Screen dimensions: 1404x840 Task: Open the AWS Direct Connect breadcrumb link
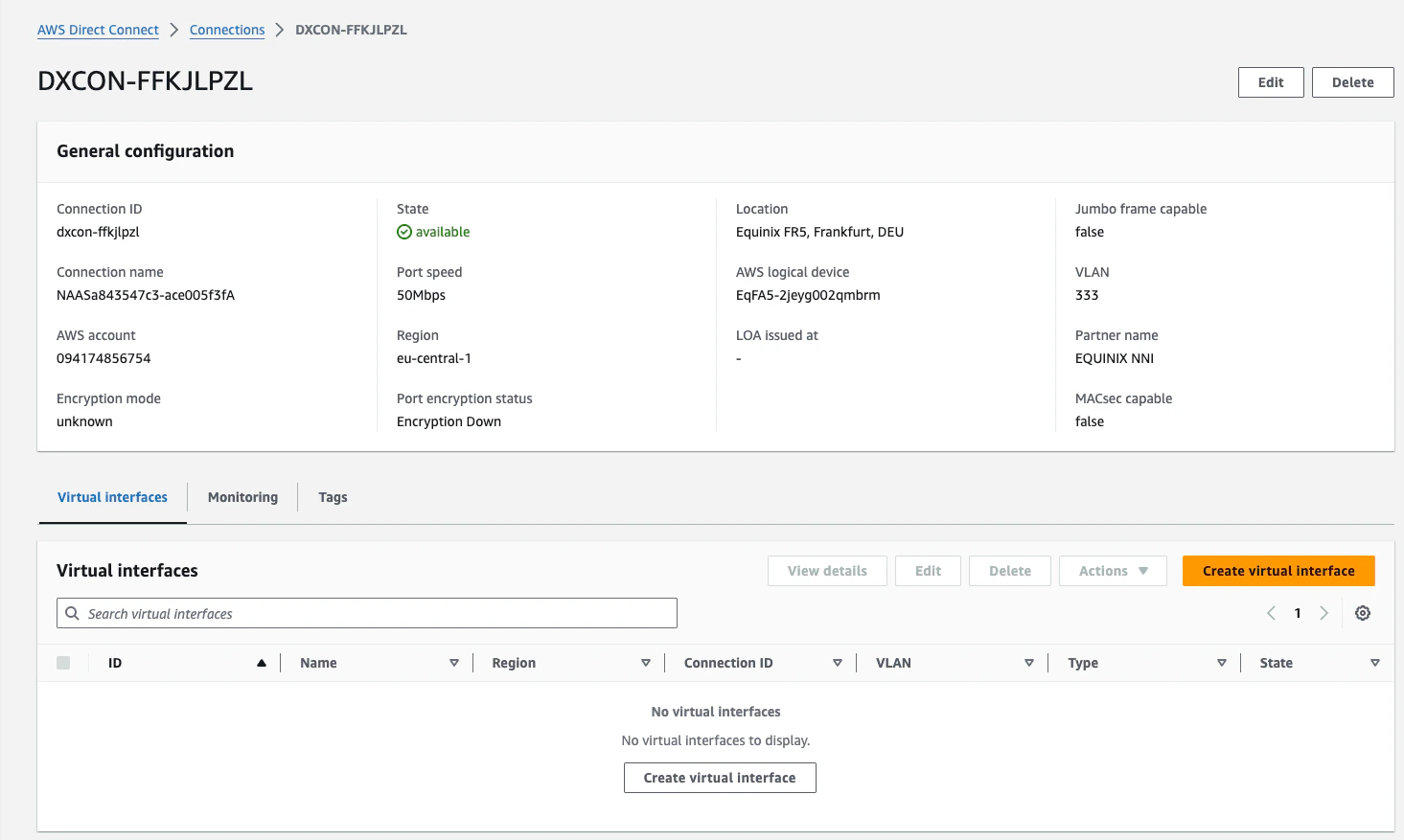(98, 29)
